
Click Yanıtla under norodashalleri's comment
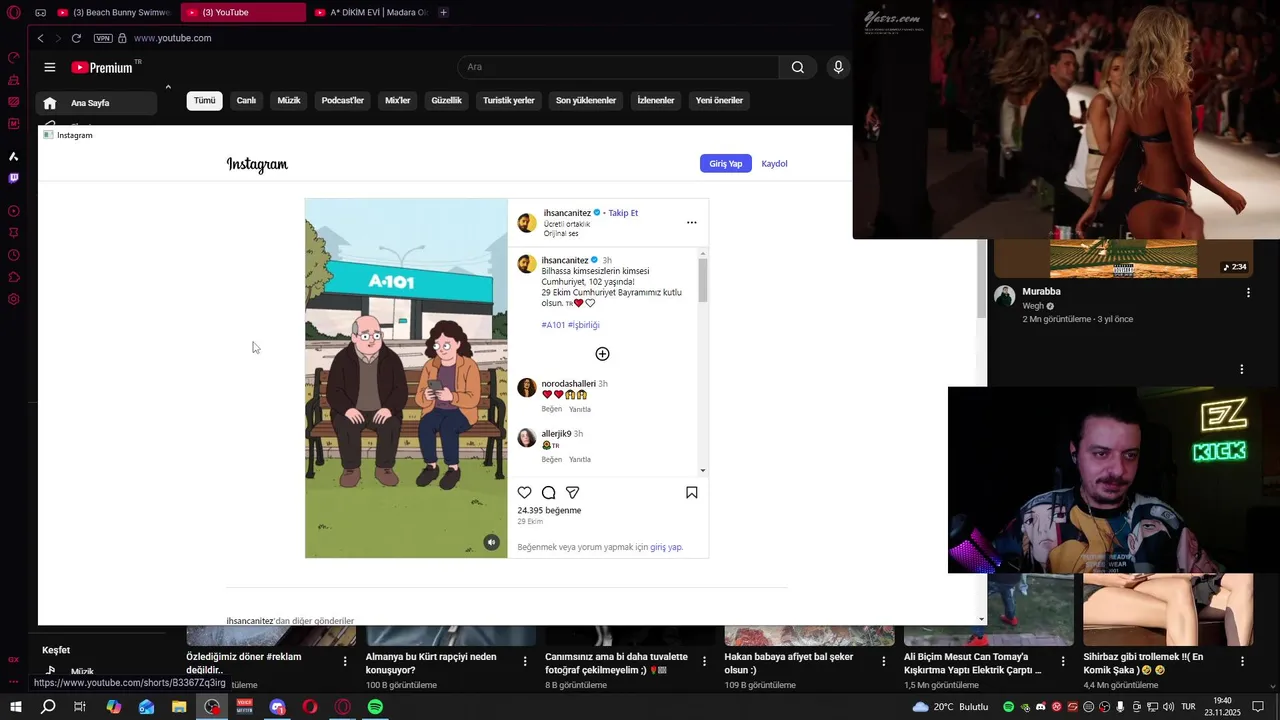(580, 409)
